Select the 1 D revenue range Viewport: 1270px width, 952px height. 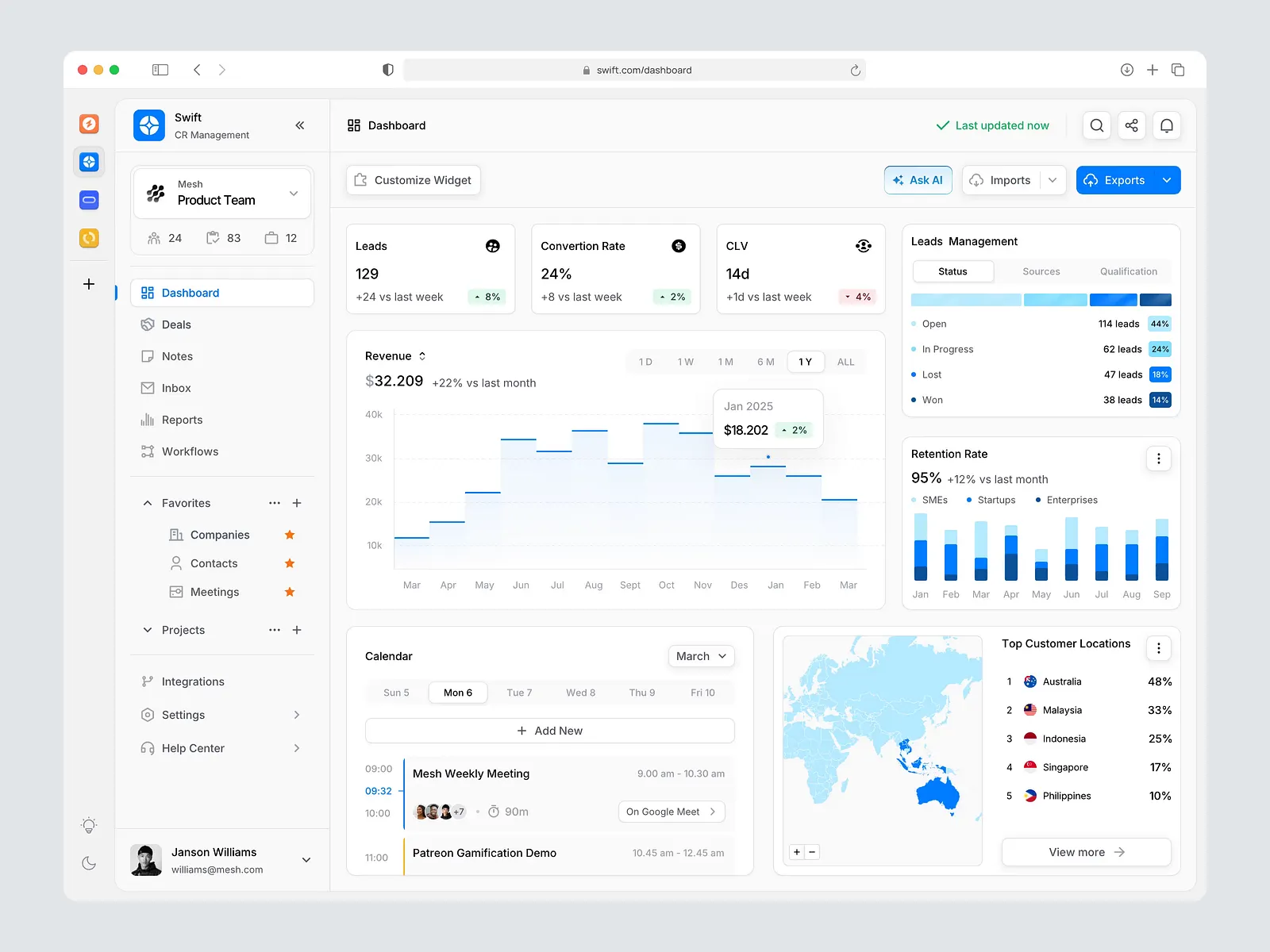tap(645, 362)
